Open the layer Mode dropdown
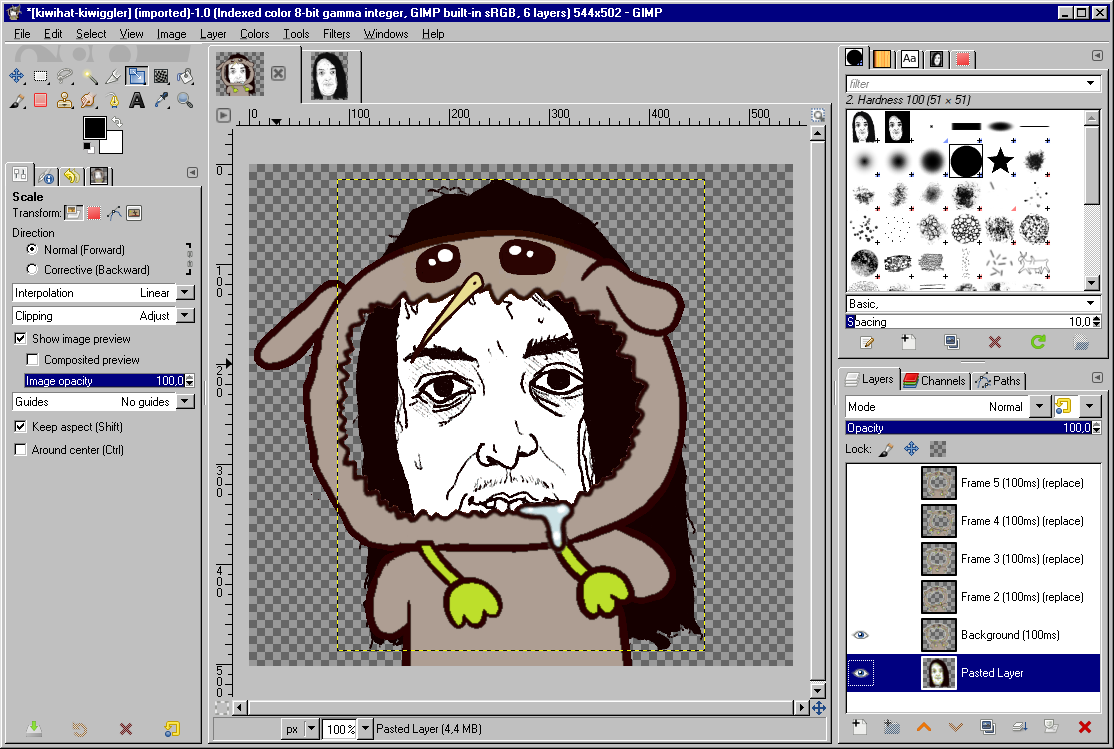The width and height of the screenshot is (1114, 749). point(1039,406)
